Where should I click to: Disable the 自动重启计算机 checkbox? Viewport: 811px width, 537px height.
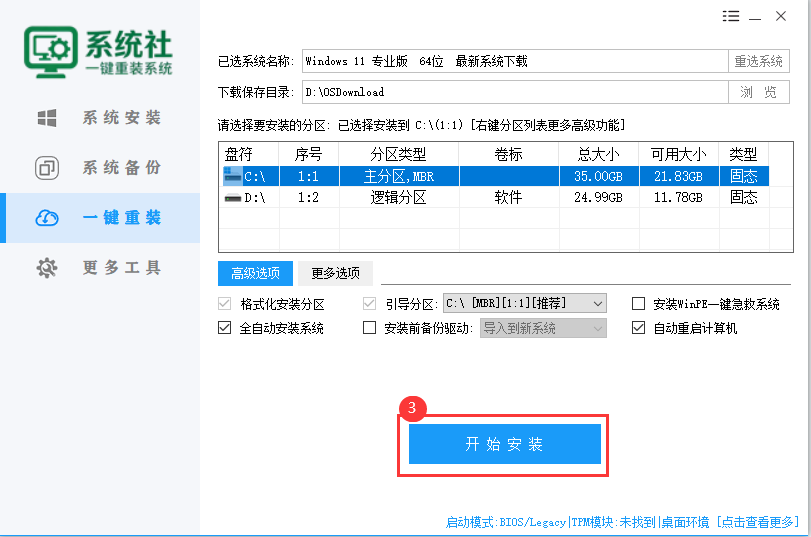click(639, 328)
